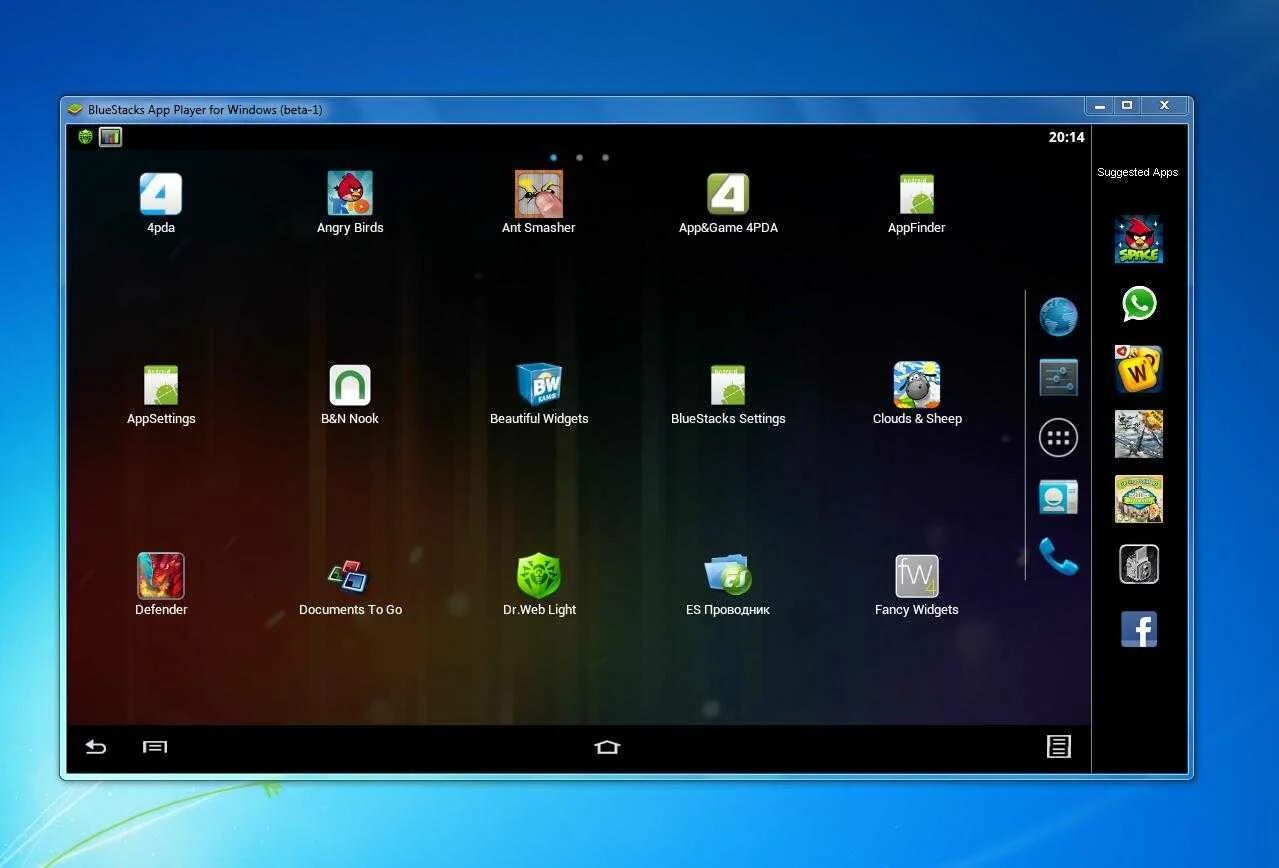Click the chart notification icon in status bar
This screenshot has width=1279, height=868.
111,137
